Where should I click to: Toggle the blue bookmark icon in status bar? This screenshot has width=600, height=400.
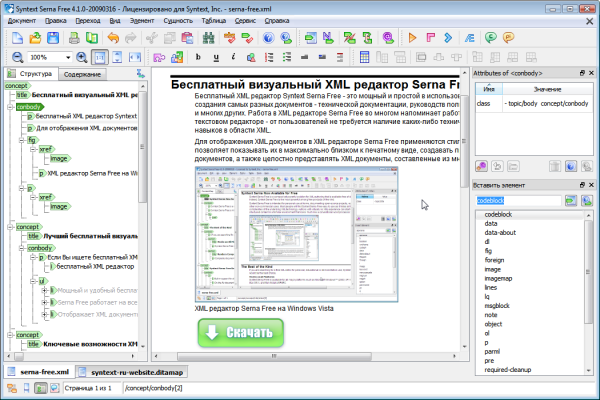click(26, 388)
